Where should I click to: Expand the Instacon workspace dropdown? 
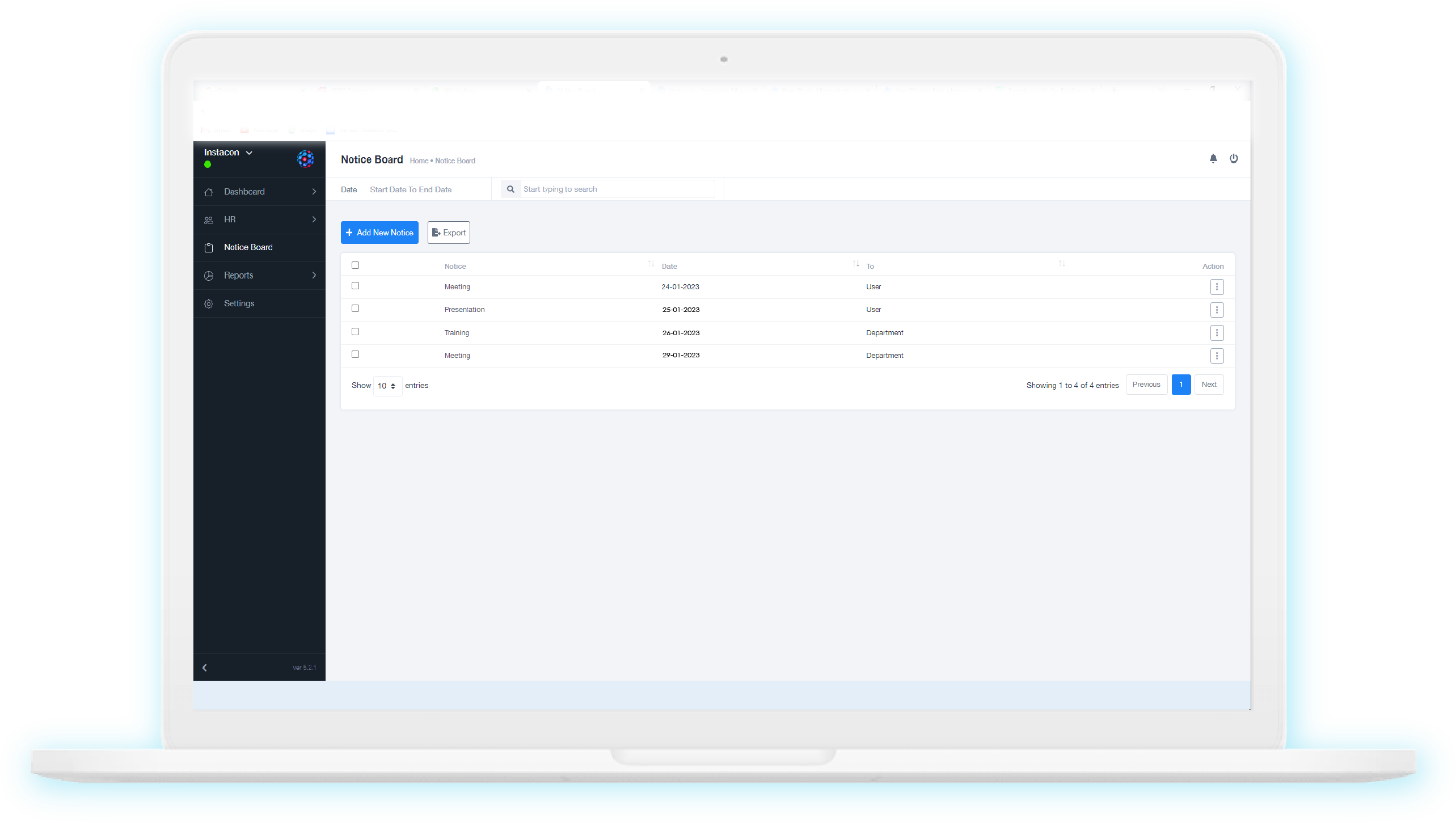click(250, 152)
